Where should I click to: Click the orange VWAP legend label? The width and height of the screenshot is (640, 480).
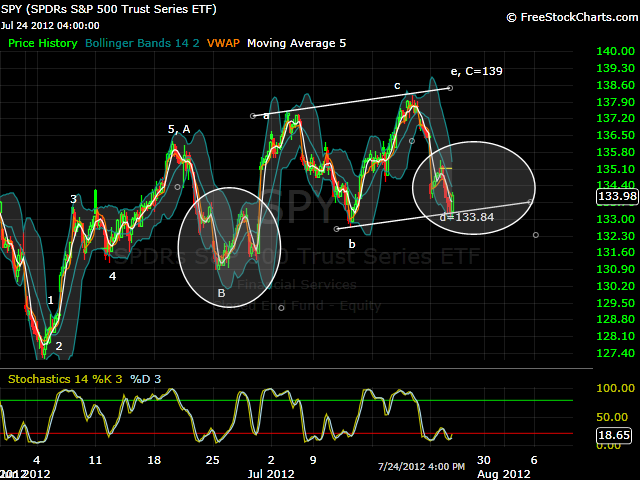click(223, 43)
